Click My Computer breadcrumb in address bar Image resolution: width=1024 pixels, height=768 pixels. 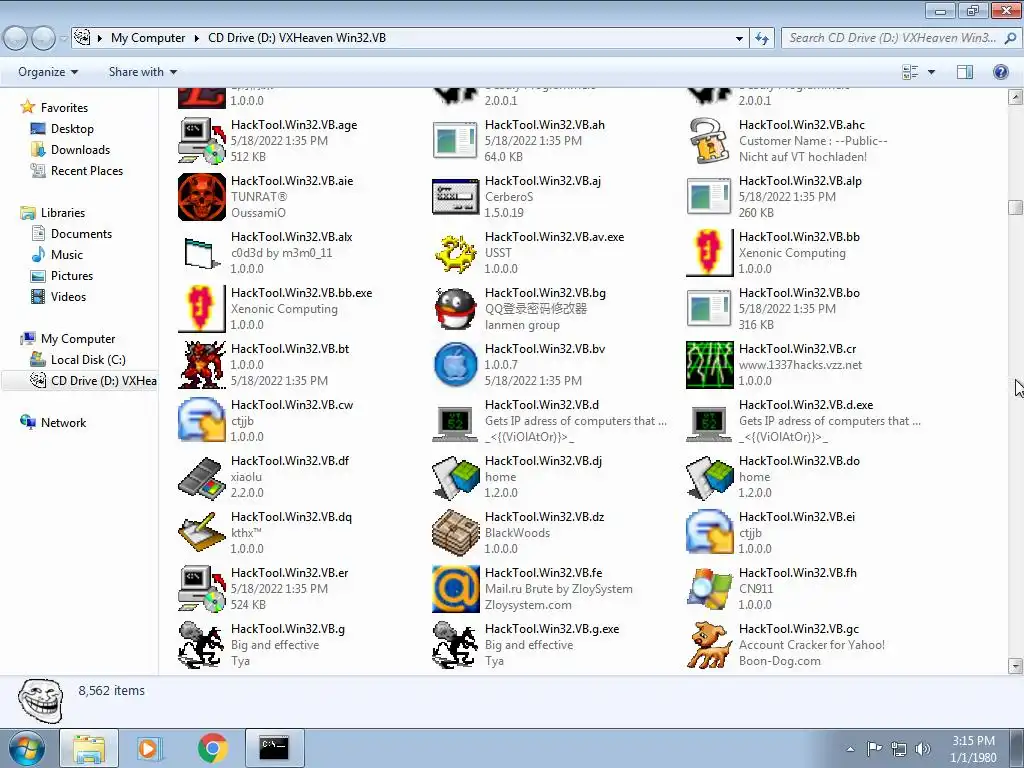click(x=148, y=38)
